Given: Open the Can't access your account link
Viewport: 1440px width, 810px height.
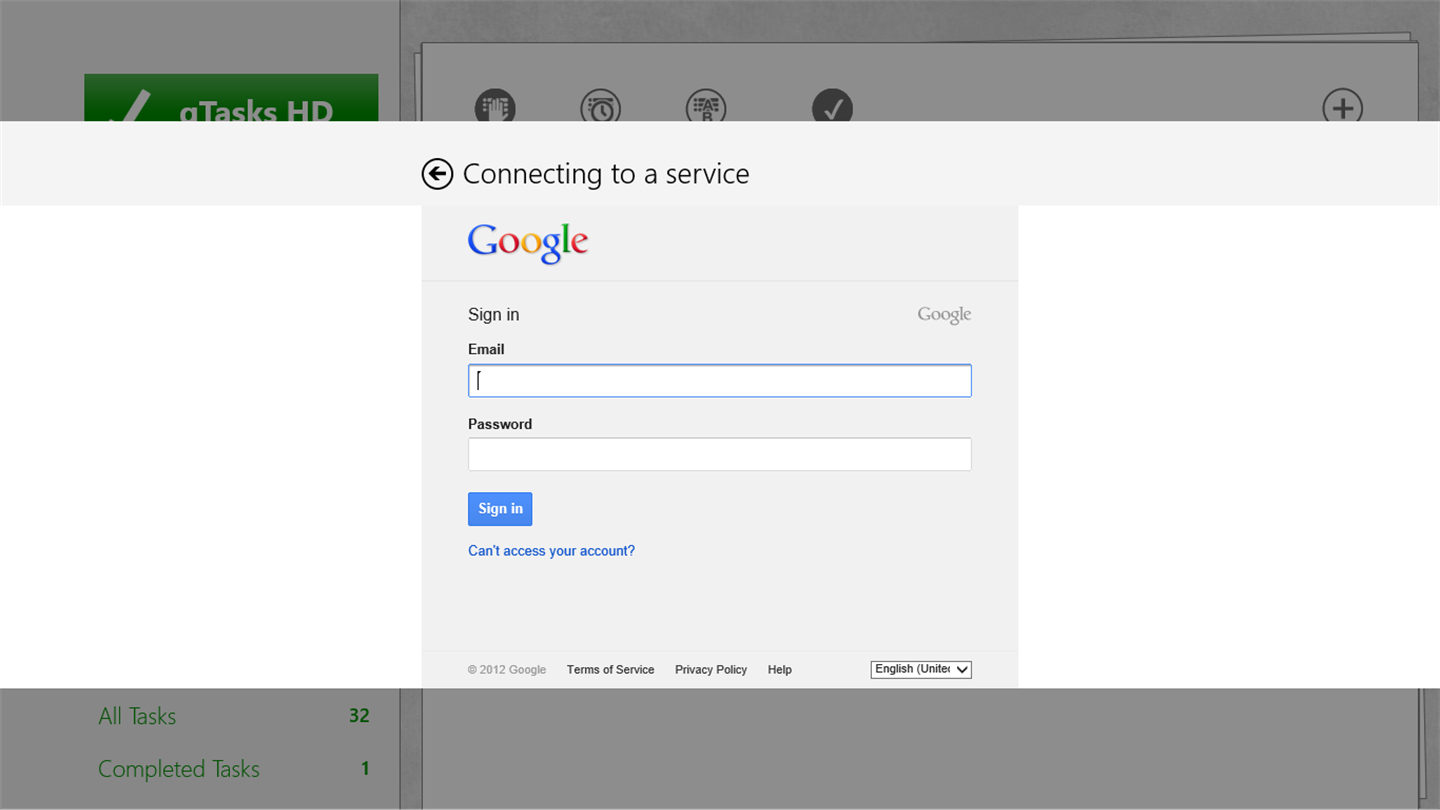Looking at the screenshot, I should [x=551, y=551].
